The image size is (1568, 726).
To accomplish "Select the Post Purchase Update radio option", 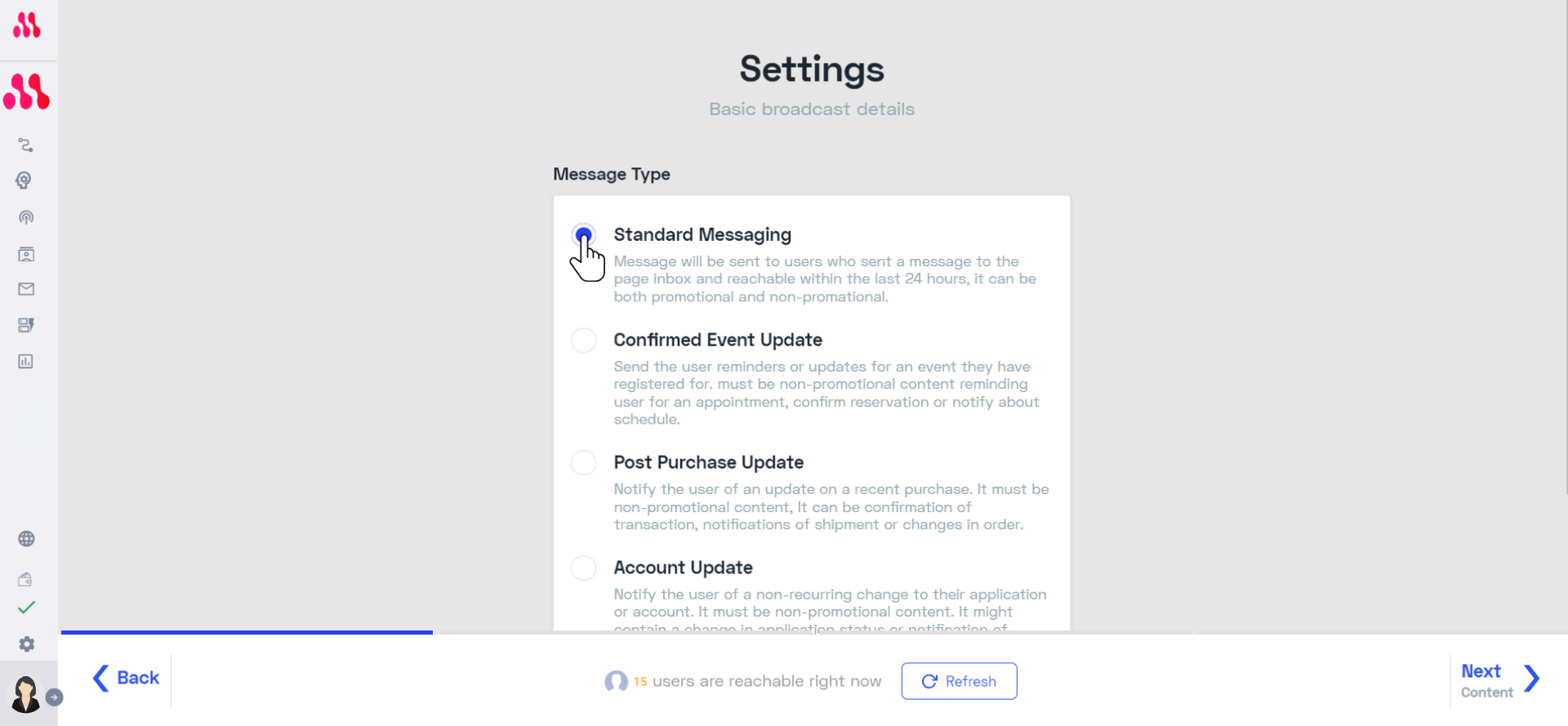I will point(583,462).
